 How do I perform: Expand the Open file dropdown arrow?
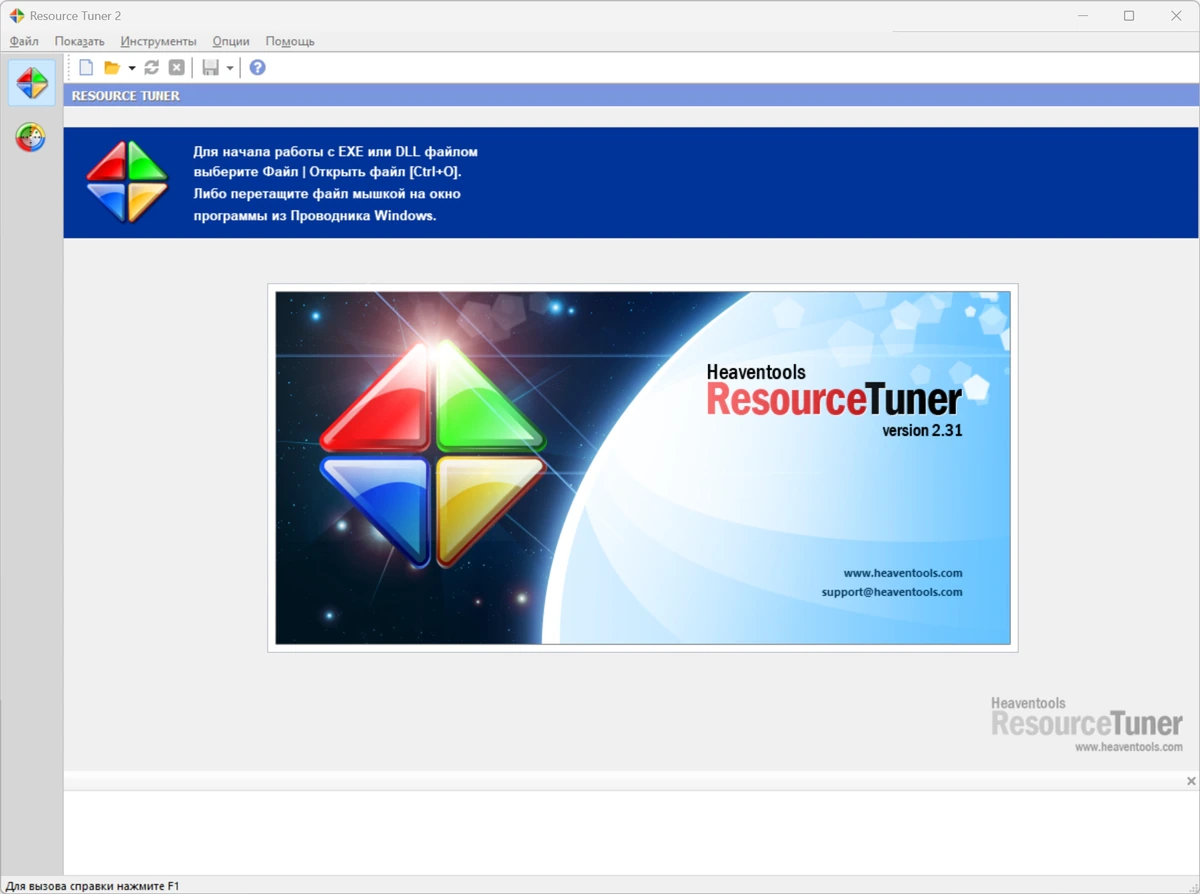click(x=132, y=68)
